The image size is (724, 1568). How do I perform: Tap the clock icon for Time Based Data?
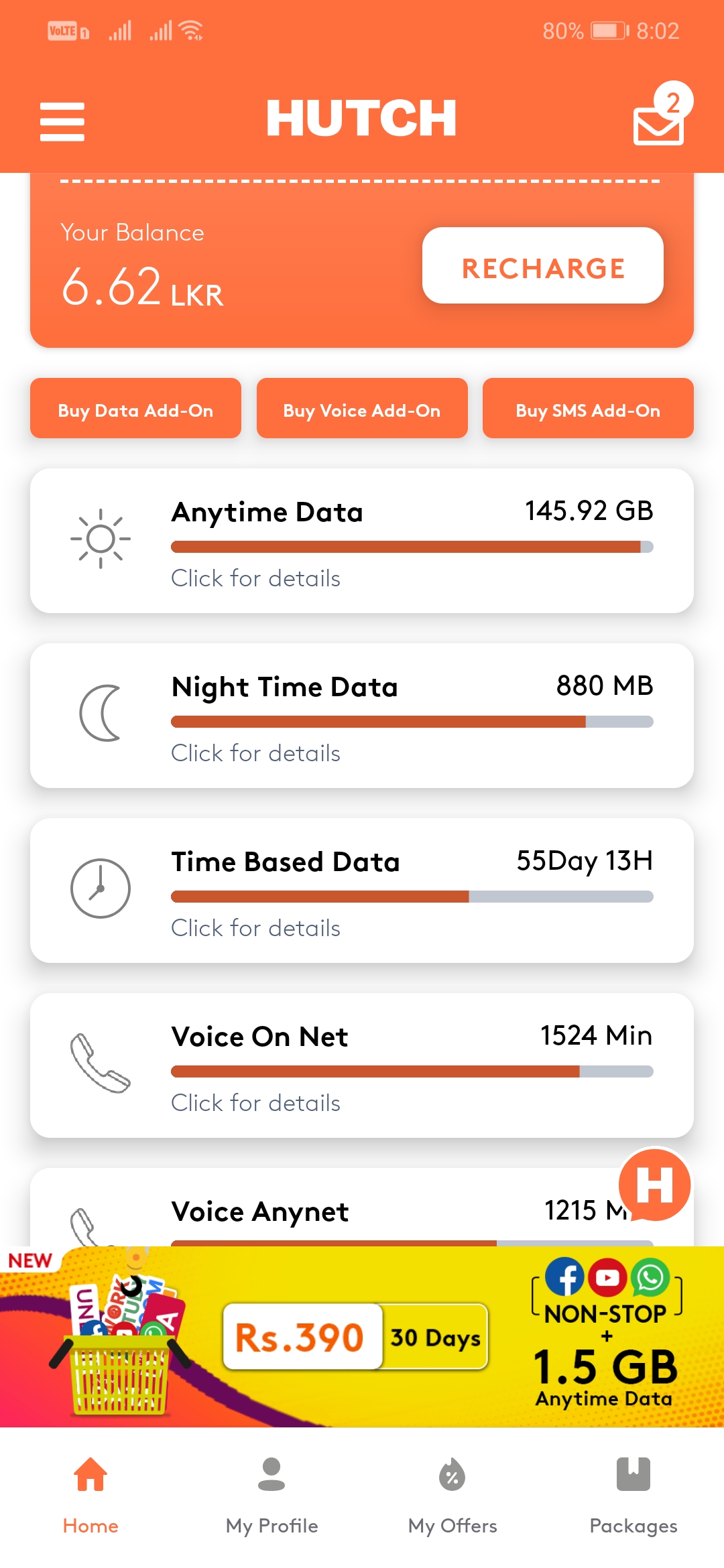click(101, 889)
